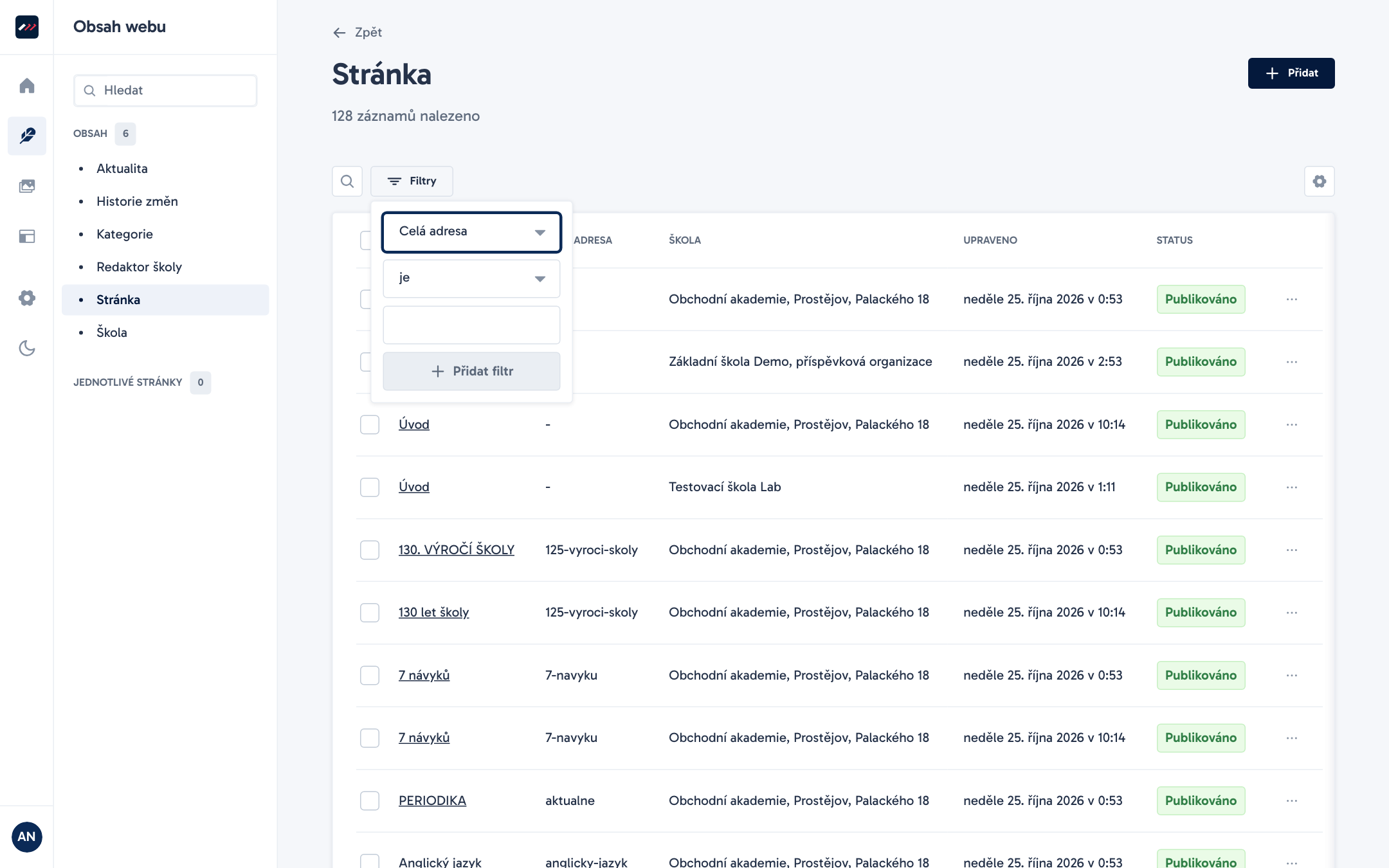Image resolution: width=1389 pixels, height=868 pixels.
Task: Open the Content-Type Builder layout icon
Action: [27, 236]
